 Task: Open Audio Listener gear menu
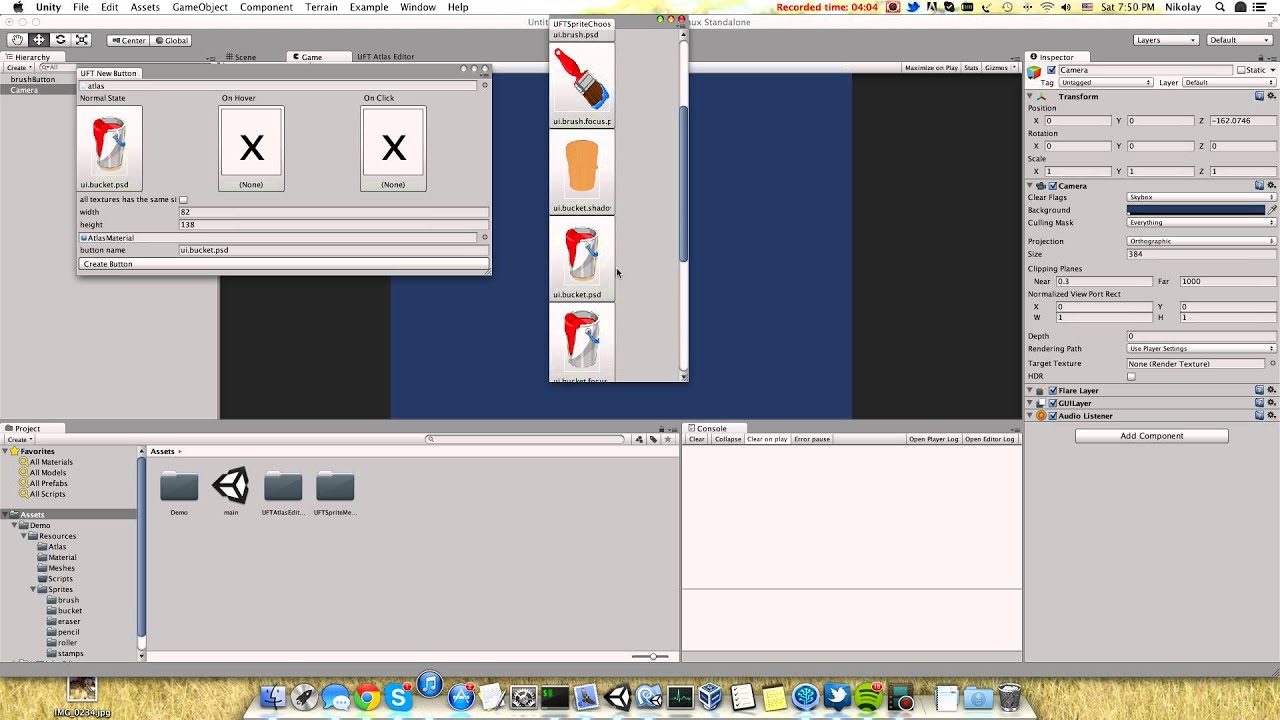click(x=1271, y=416)
